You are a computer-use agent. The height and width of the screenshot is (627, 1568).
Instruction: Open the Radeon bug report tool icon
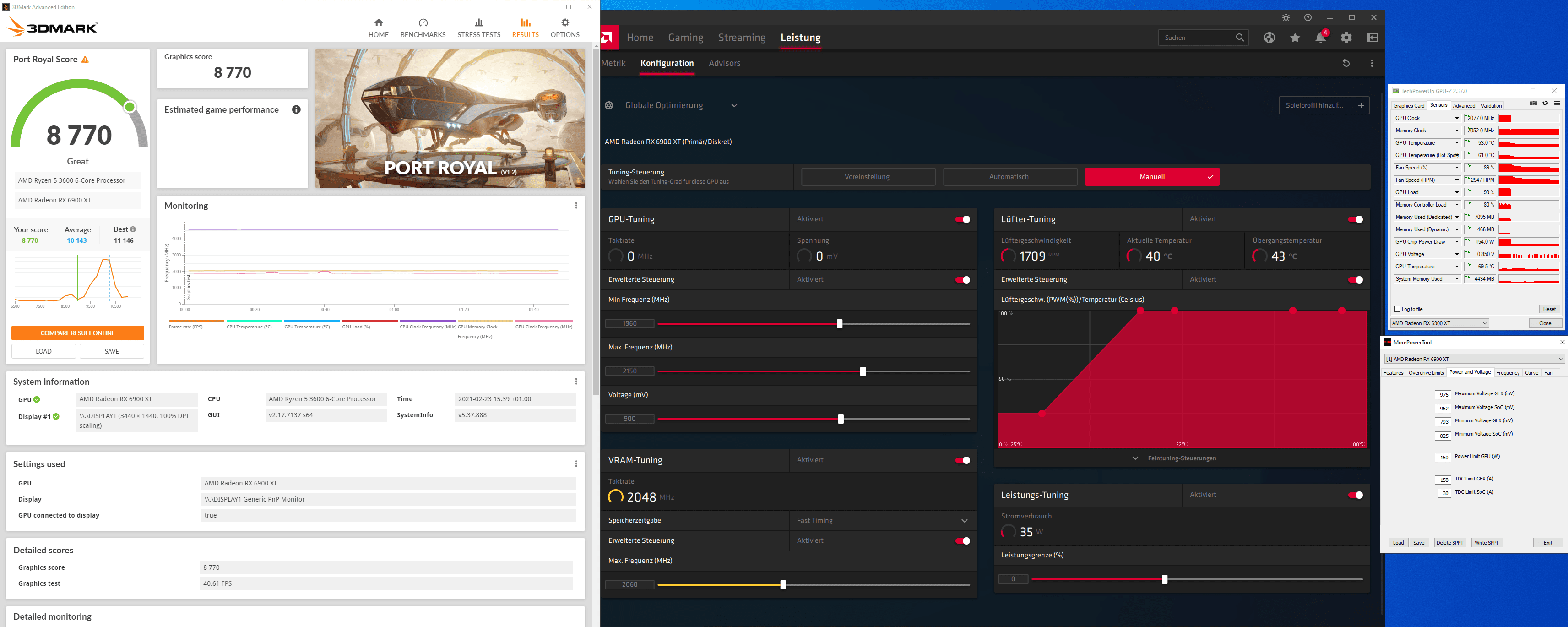(1286, 18)
